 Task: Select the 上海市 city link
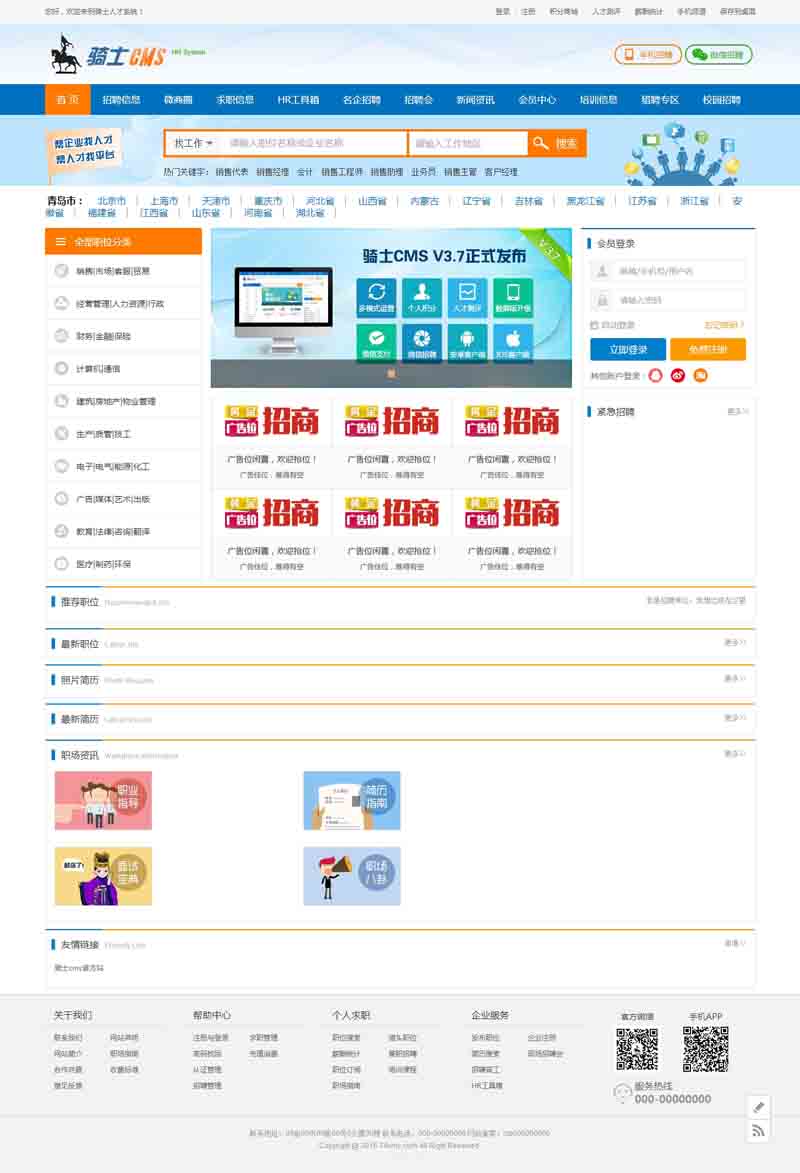(x=164, y=201)
